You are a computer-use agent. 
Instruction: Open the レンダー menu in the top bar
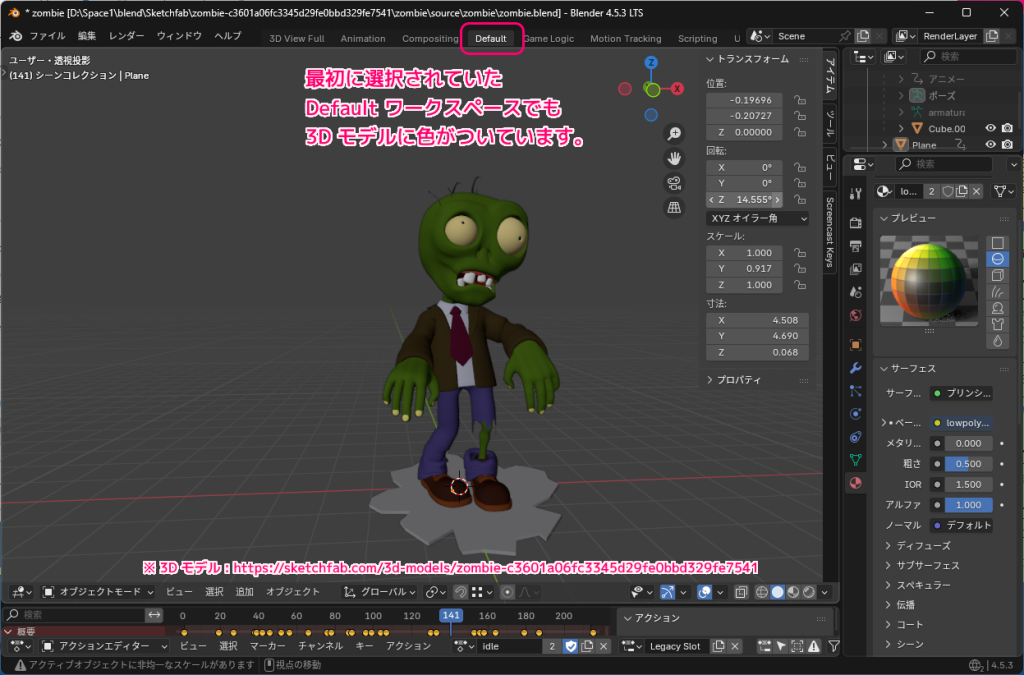(129, 34)
